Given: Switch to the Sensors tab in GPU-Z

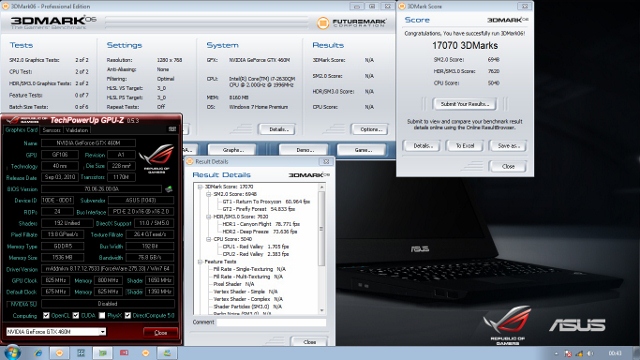Looking at the screenshot, I should tap(52, 130).
